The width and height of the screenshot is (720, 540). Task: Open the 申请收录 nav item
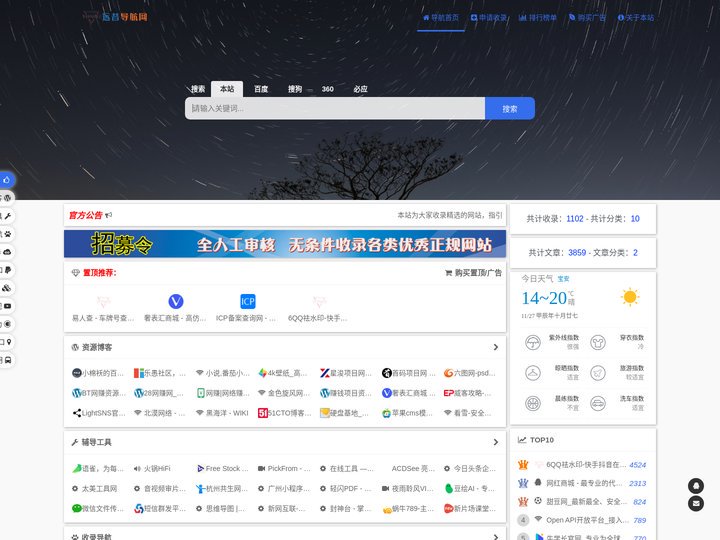click(x=489, y=18)
